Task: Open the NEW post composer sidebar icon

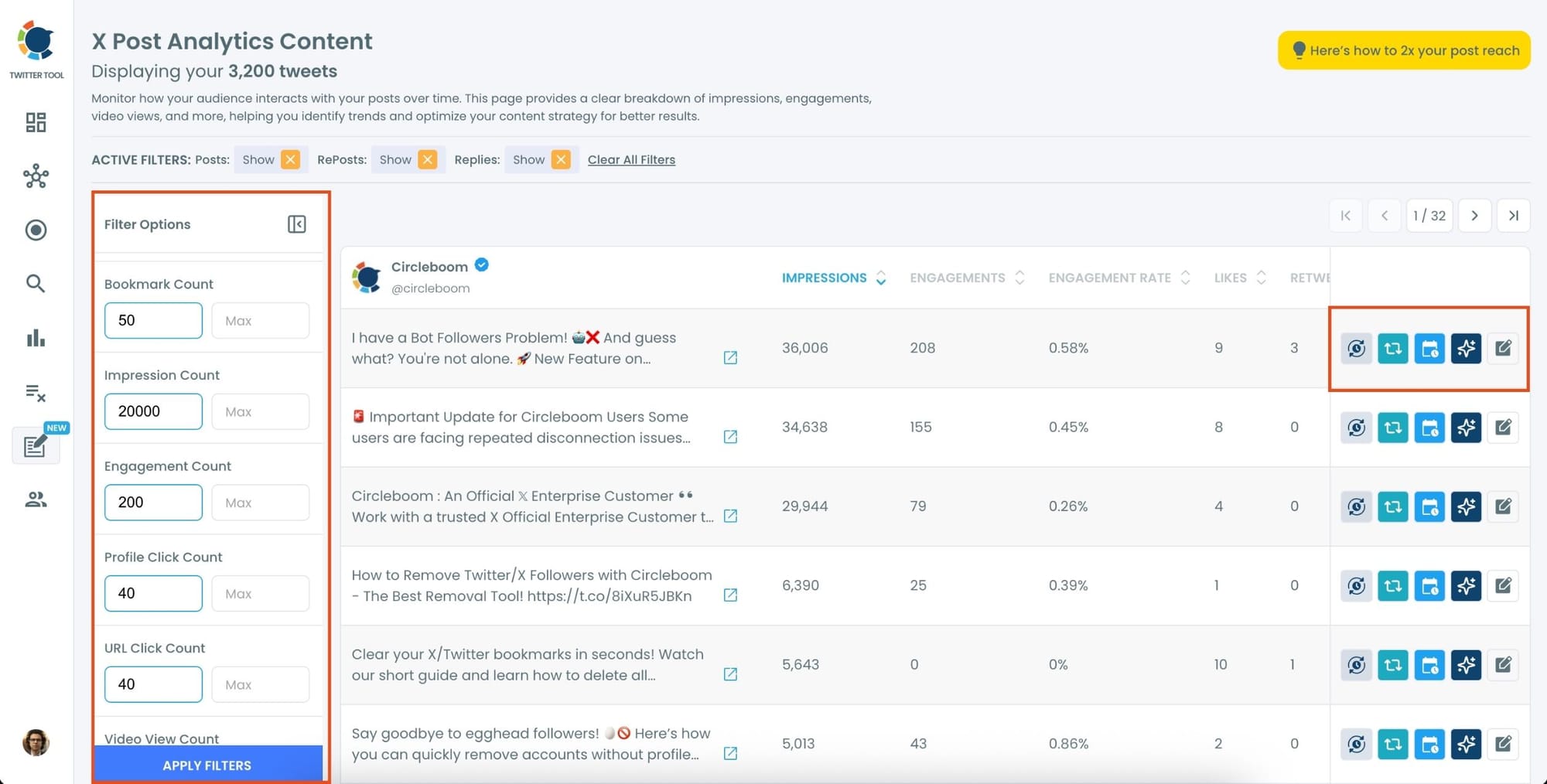Action: pyautogui.click(x=36, y=445)
